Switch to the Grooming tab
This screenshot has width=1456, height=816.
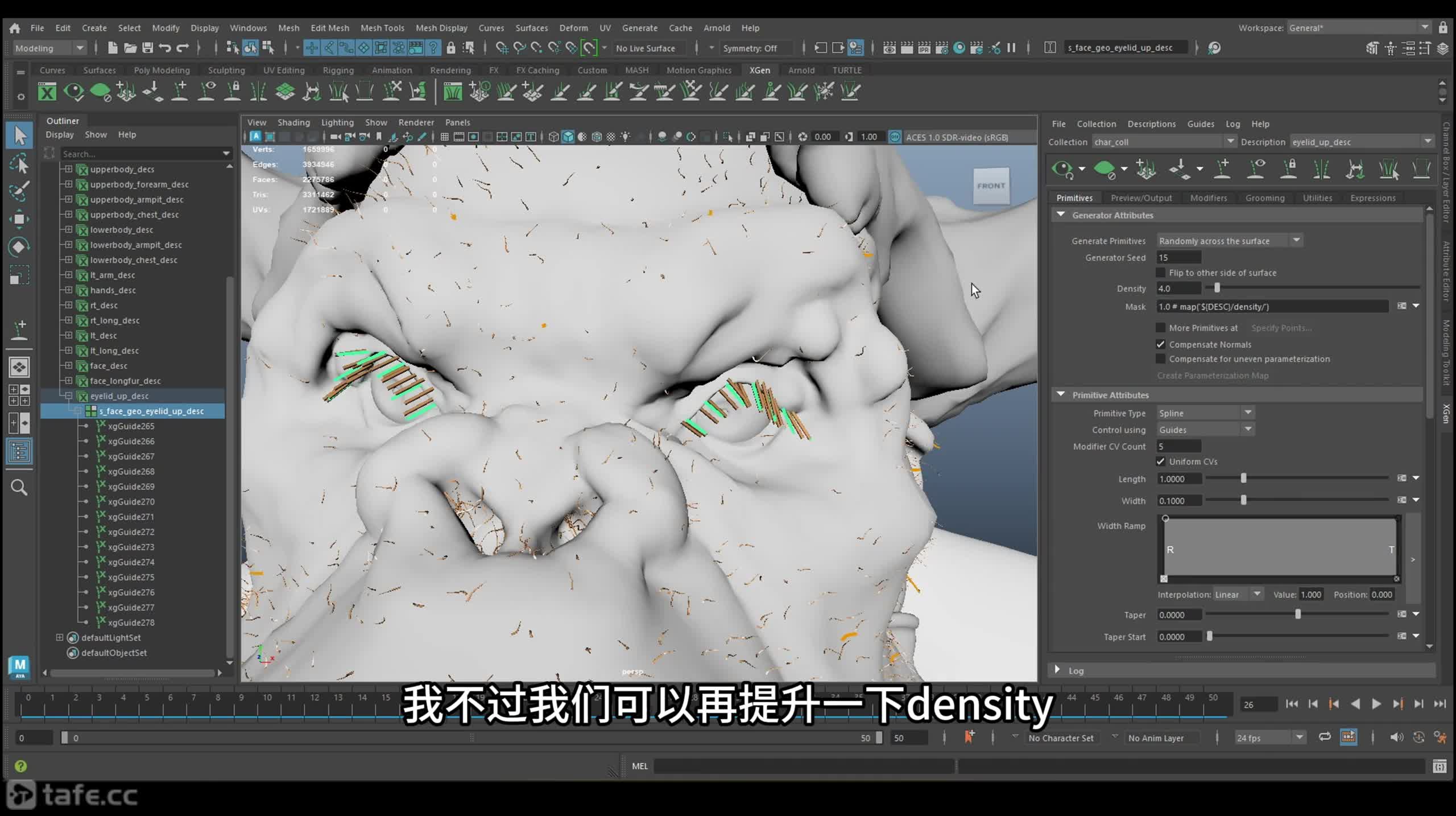(x=1264, y=197)
